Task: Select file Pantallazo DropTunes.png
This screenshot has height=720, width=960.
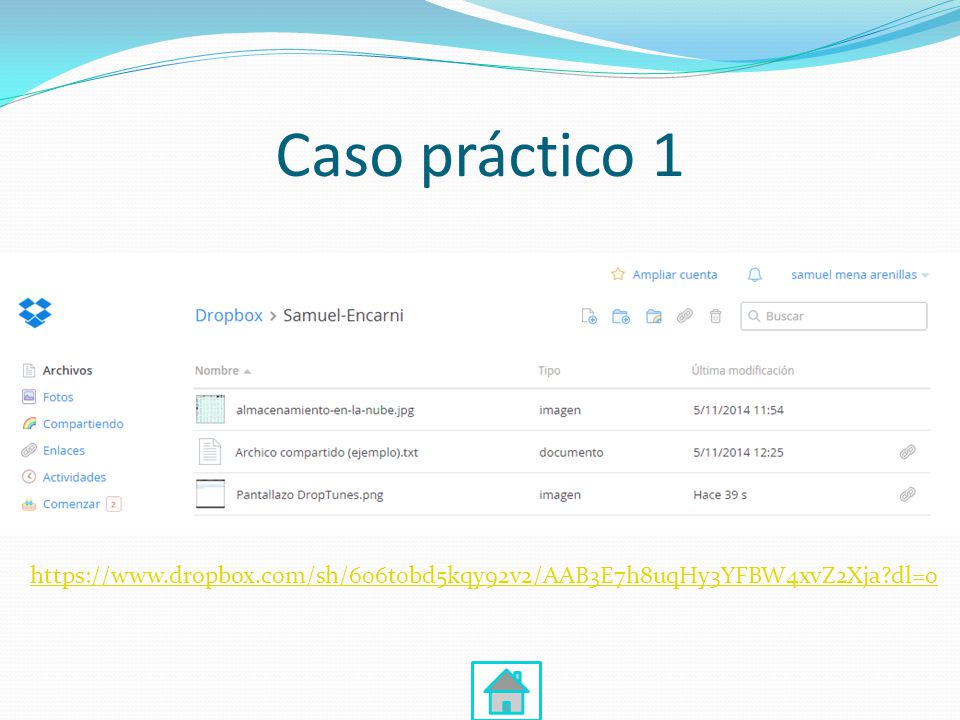Action: pyautogui.click(x=310, y=495)
